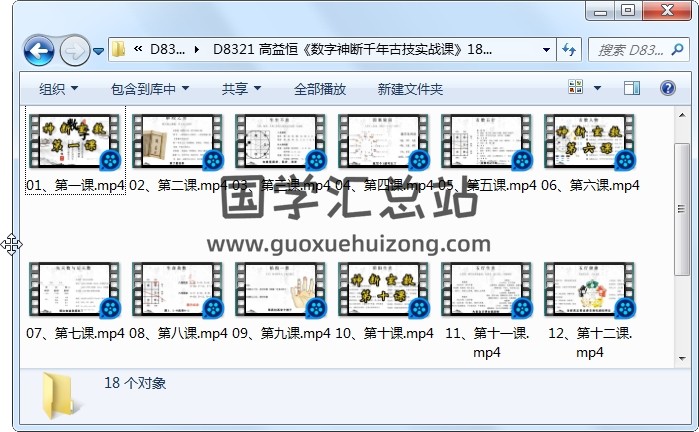Toggle the preview pane
This screenshot has width=699, height=432.
[631, 89]
